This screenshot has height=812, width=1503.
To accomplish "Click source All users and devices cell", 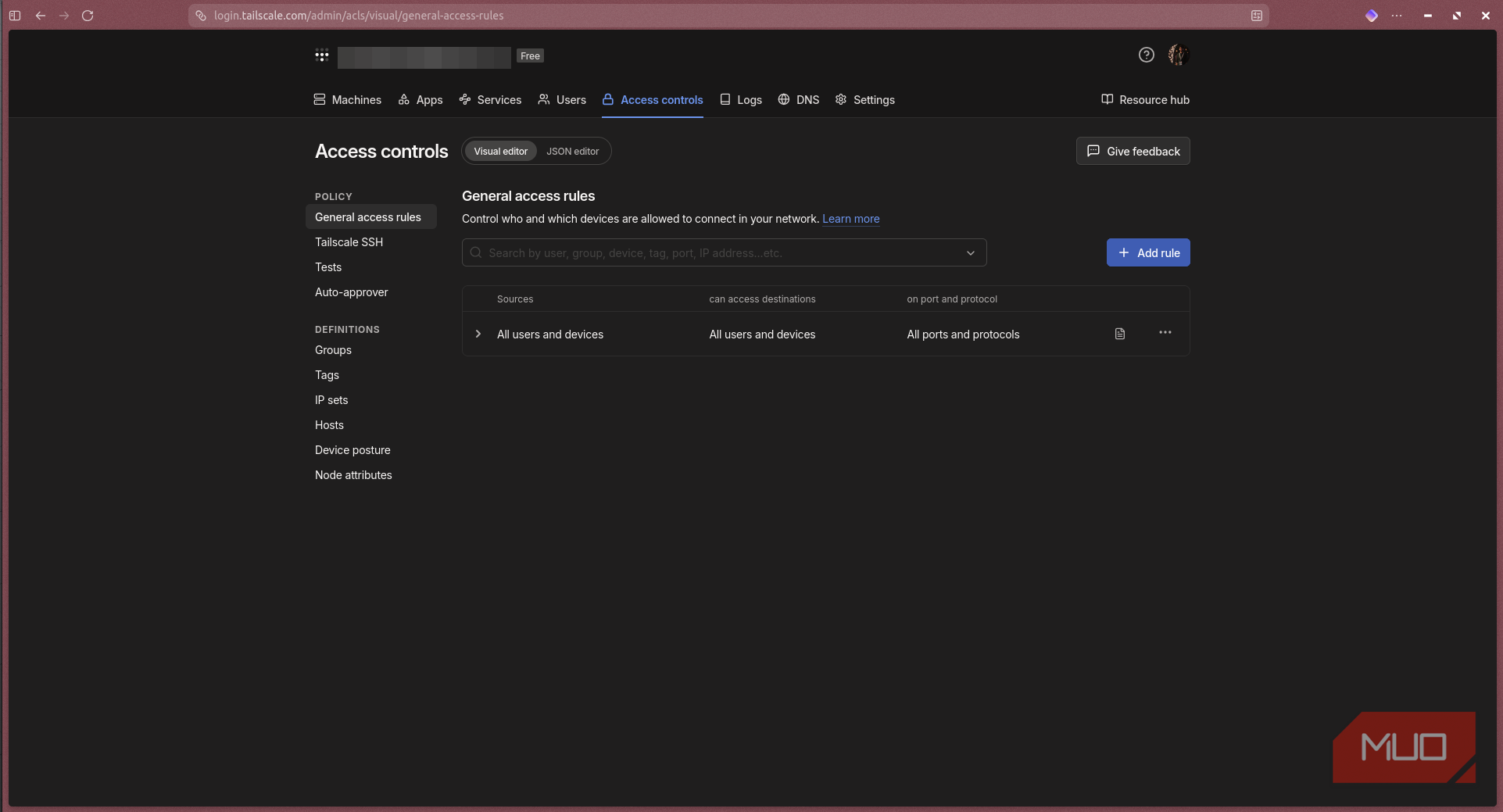I will pyautogui.click(x=550, y=334).
